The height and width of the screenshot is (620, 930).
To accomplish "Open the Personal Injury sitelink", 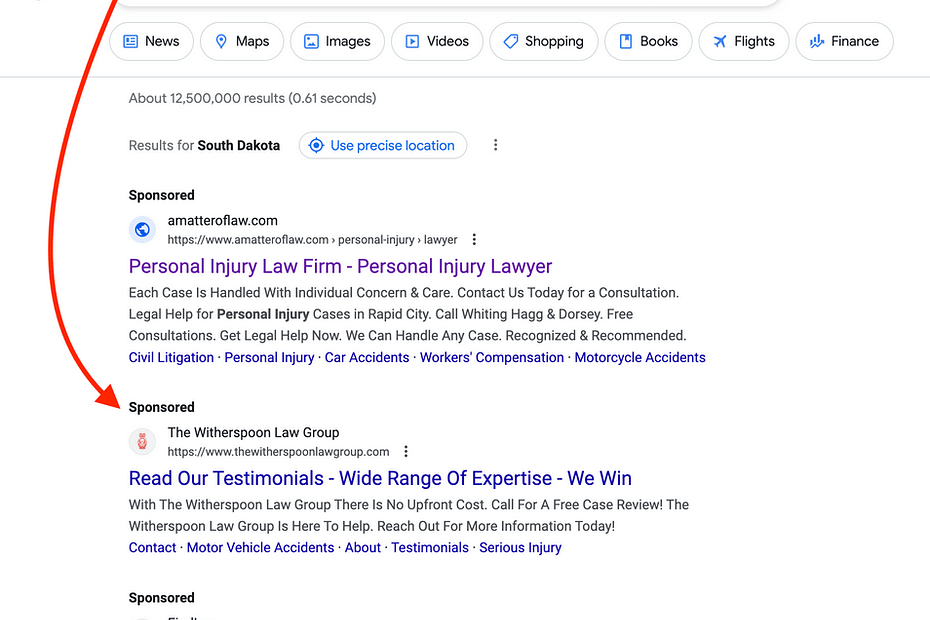I will tap(269, 358).
